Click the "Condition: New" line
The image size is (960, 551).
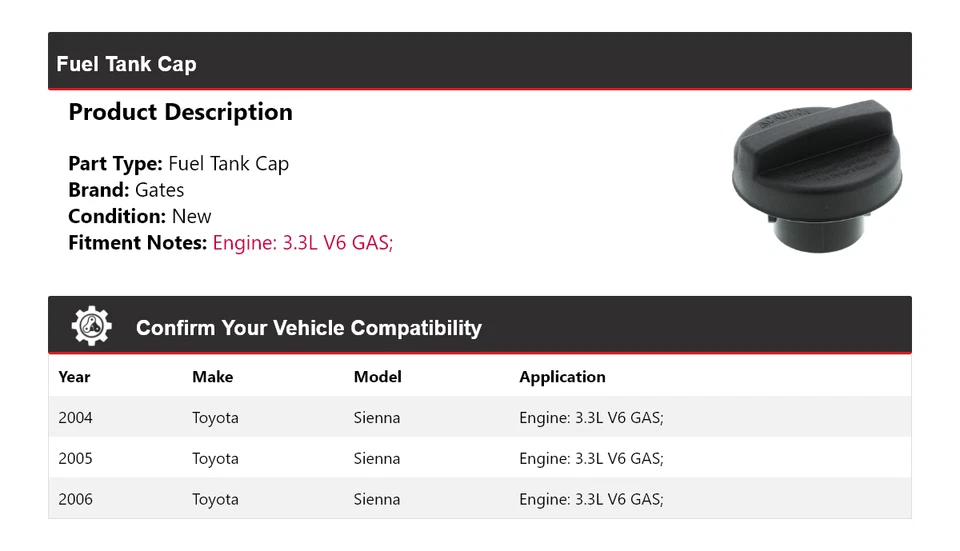[140, 216]
